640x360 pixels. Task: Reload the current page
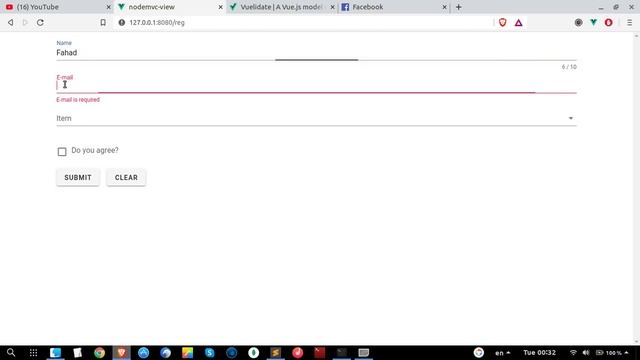[x=40, y=22]
